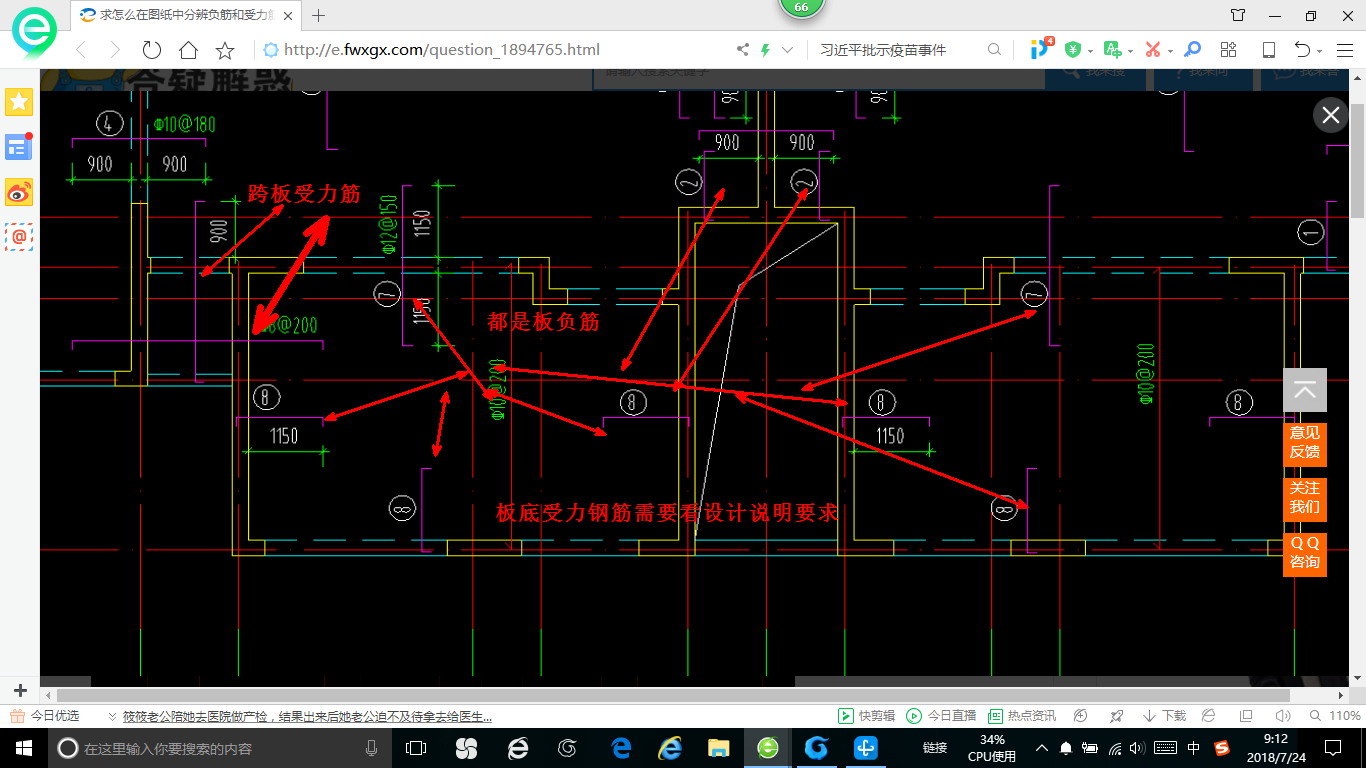Click the split window icon in status bar

pyautogui.click(x=1245, y=716)
